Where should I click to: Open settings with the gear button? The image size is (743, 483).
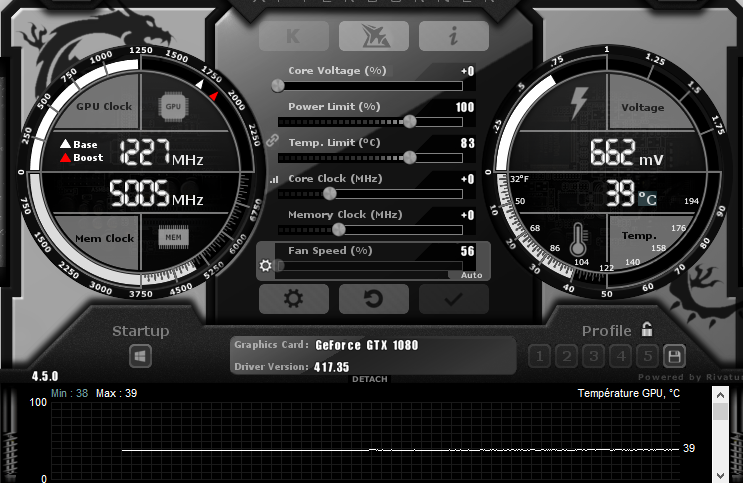(x=293, y=298)
